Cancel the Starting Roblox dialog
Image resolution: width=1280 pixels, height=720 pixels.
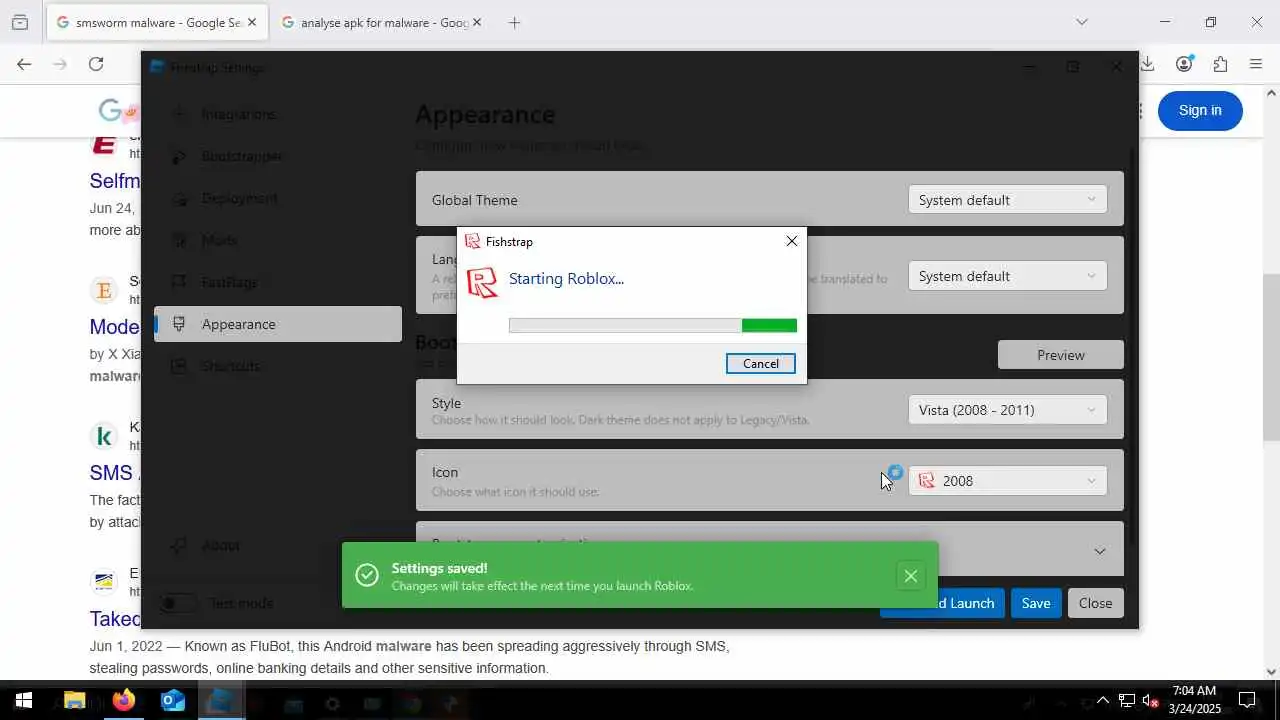click(x=760, y=364)
